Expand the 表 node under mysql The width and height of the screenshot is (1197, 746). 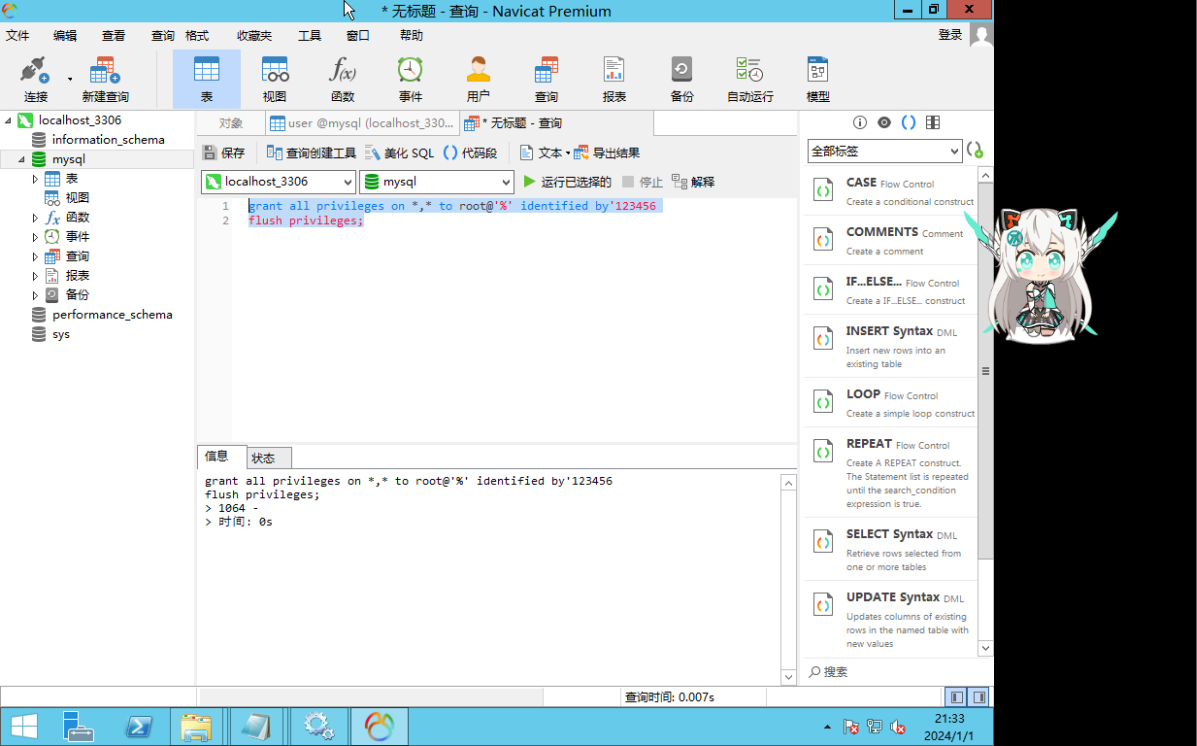click(36, 178)
